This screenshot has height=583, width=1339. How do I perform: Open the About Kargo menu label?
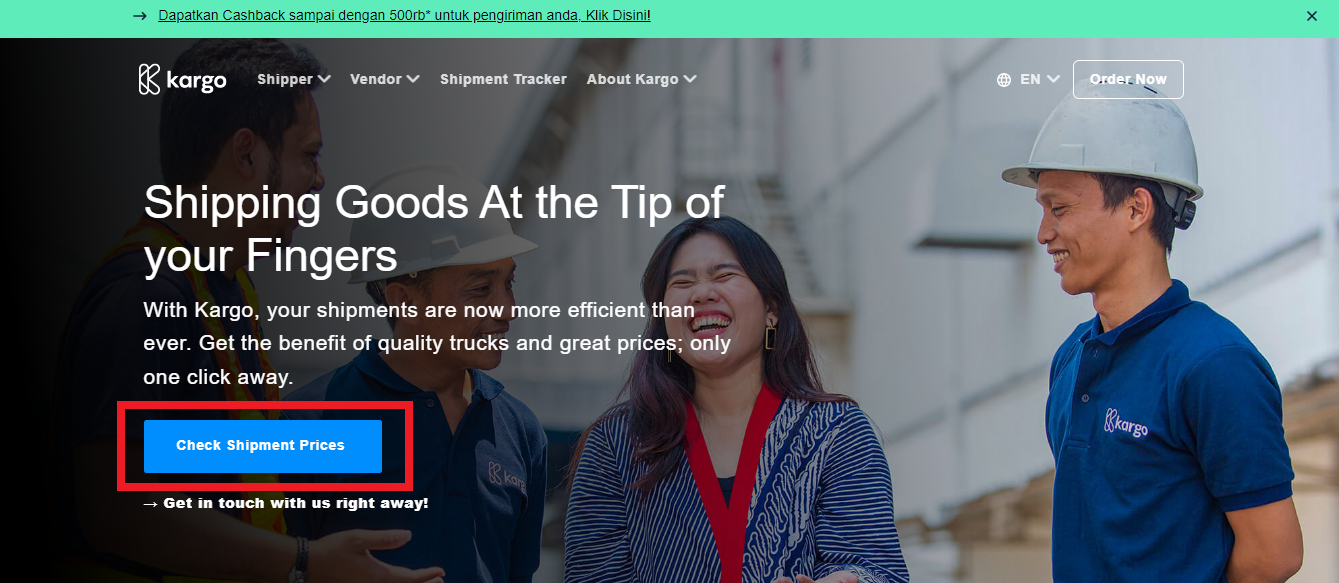coord(633,79)
